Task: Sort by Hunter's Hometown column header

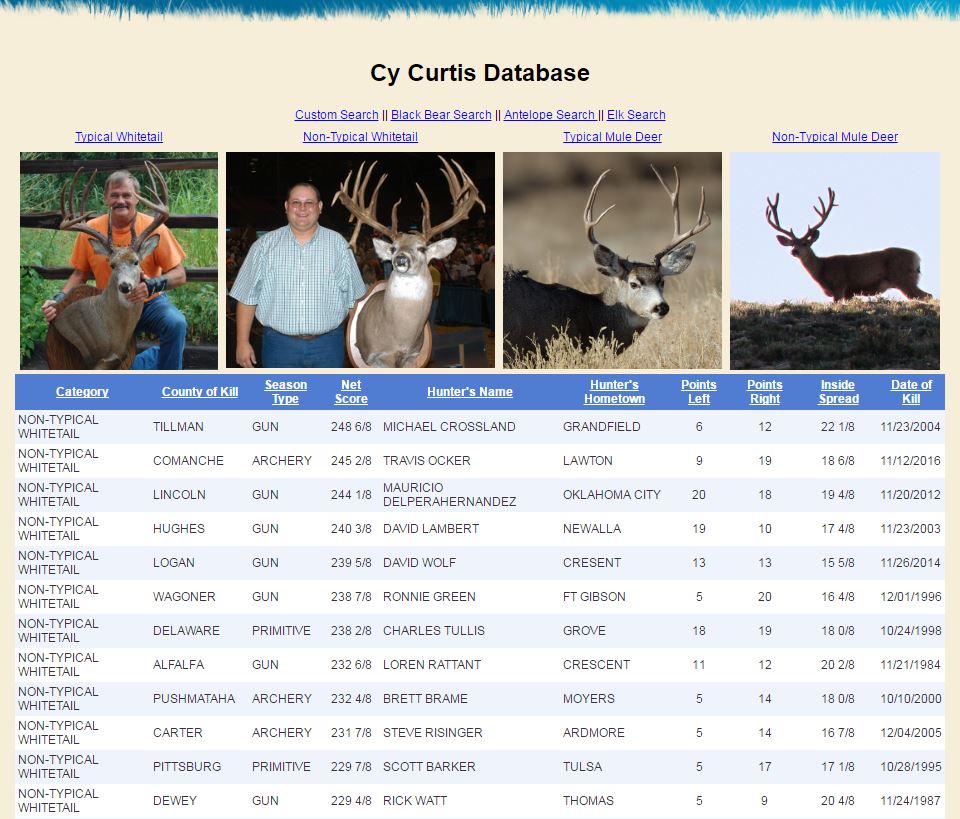Action: [614, 392]
